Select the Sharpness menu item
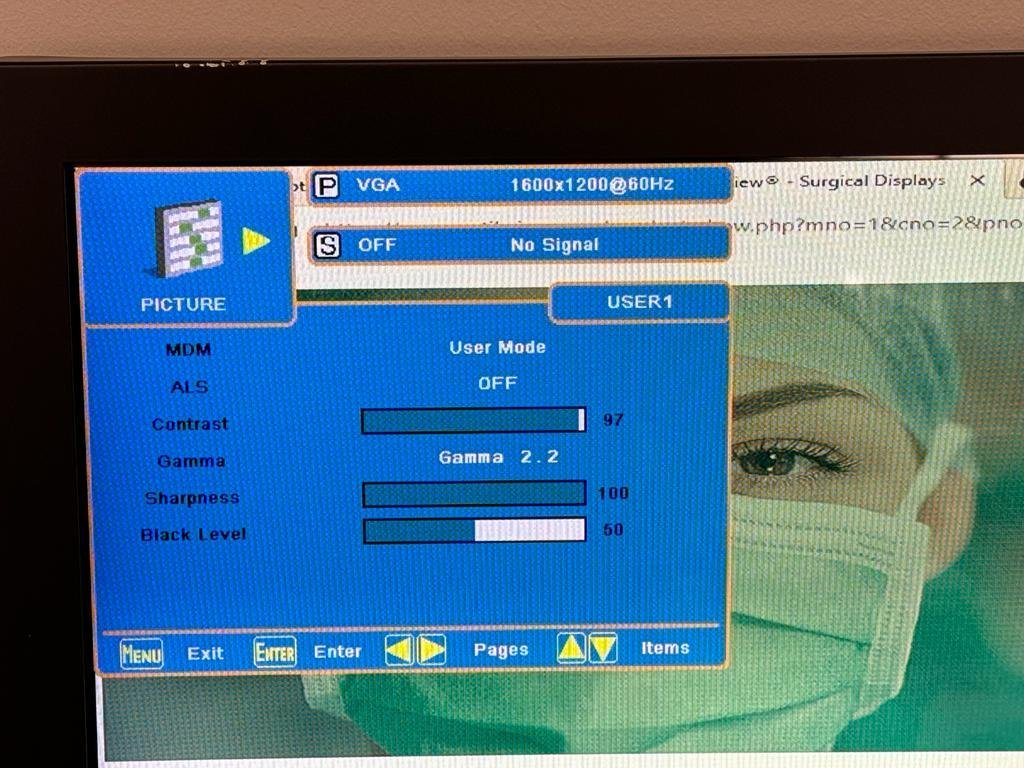The width and height of the screenshot is (1024, 768). point(192,498)
